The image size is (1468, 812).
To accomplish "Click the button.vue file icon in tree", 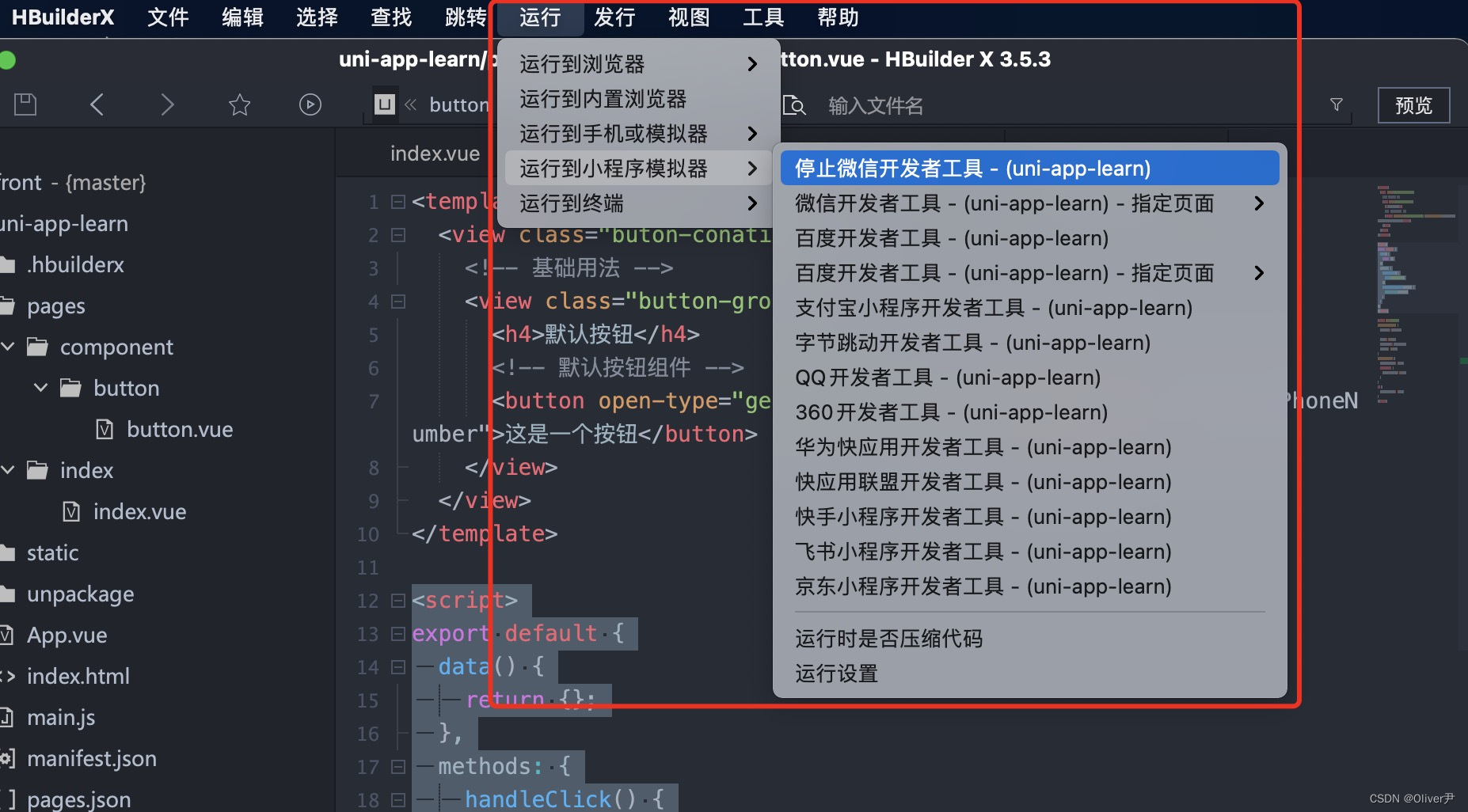I will pyautogui.click(x=105, y=429).
